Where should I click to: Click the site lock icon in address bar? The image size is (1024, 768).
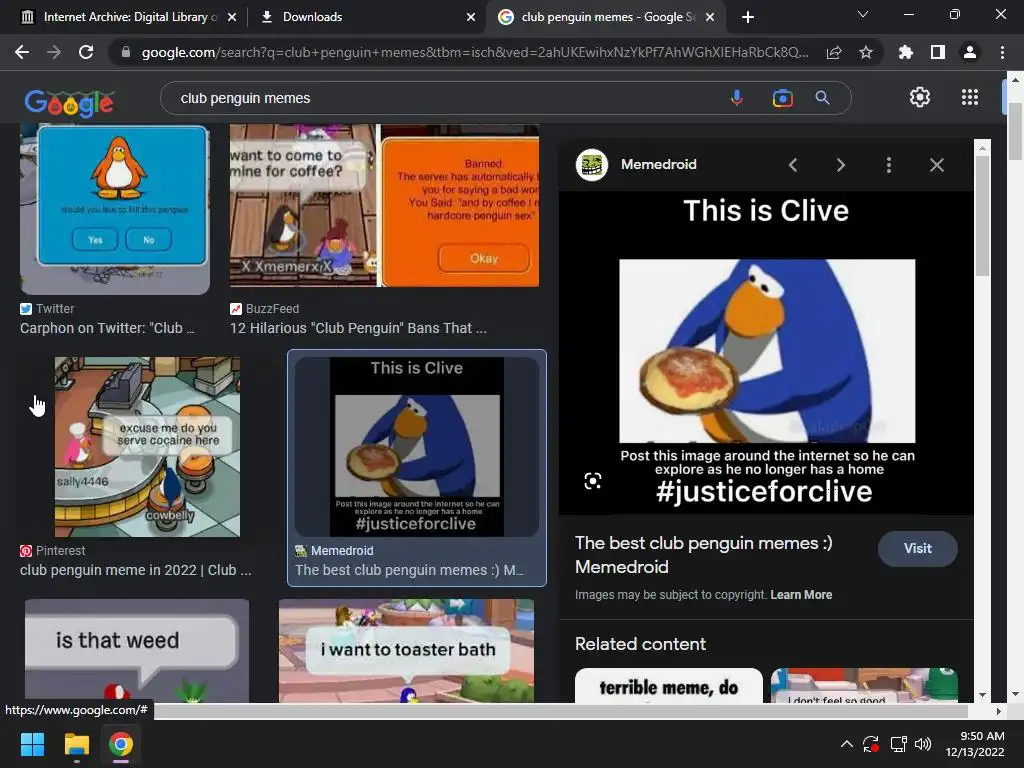point(126,52)
